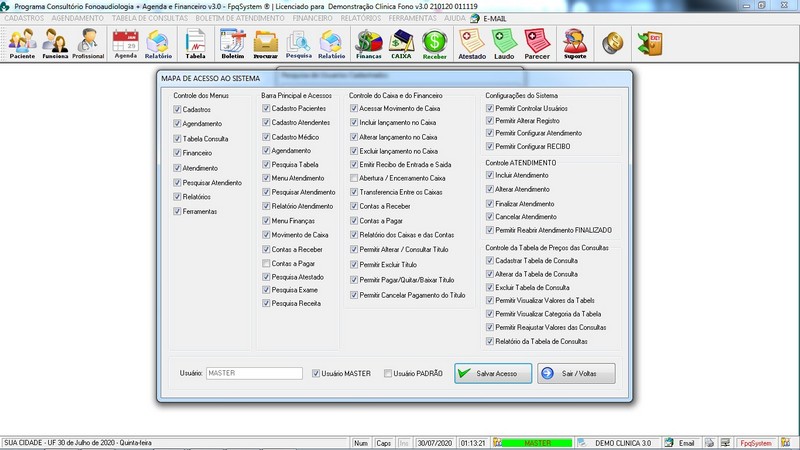800x450 pixels.
Task: Toggle the Excluir Tabela de Consulta checkbox
Action: [490, 287]
